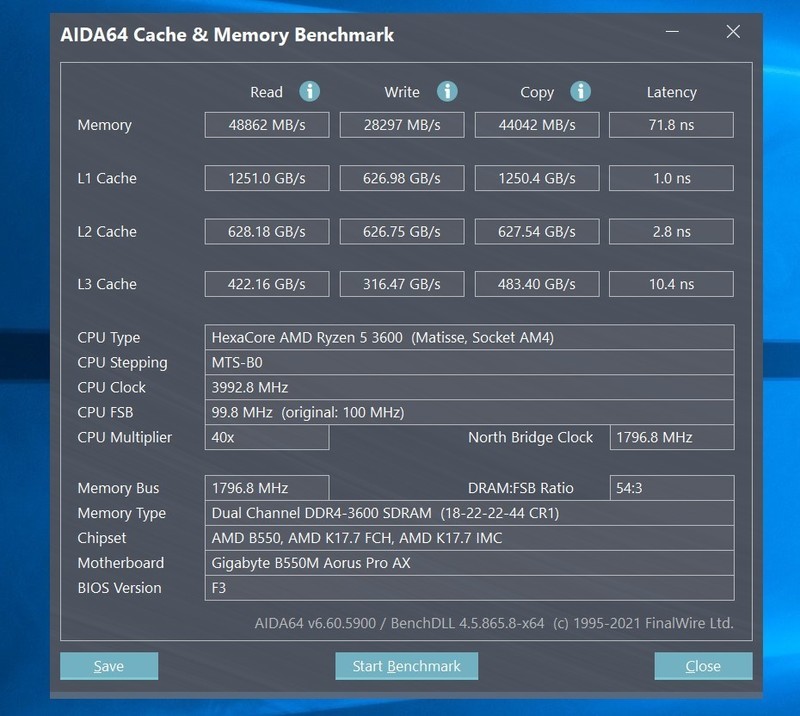Click the info icon next to Read
This screenshot has height=716, width=800.
tap(309, 91)
